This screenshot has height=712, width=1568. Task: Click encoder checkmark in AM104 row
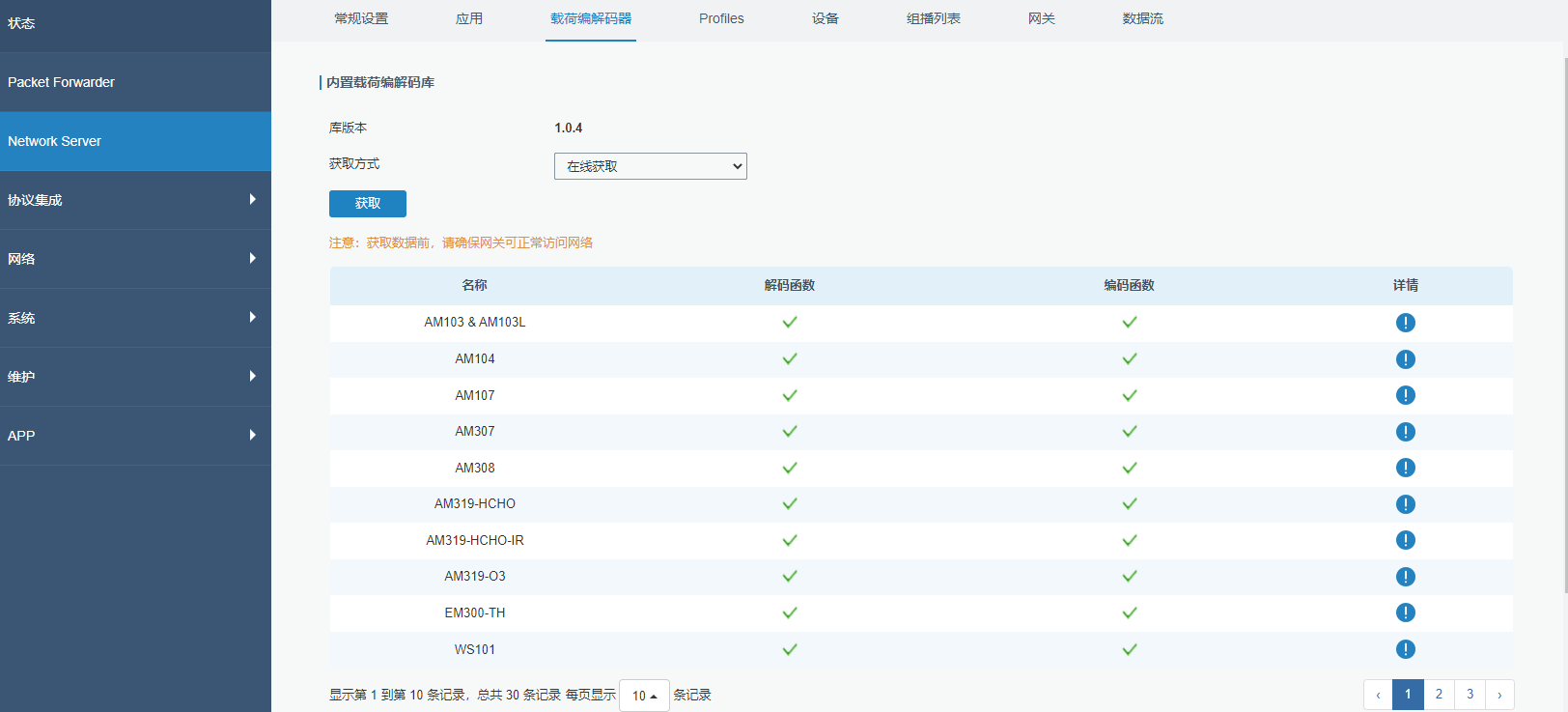[1130, 358]
